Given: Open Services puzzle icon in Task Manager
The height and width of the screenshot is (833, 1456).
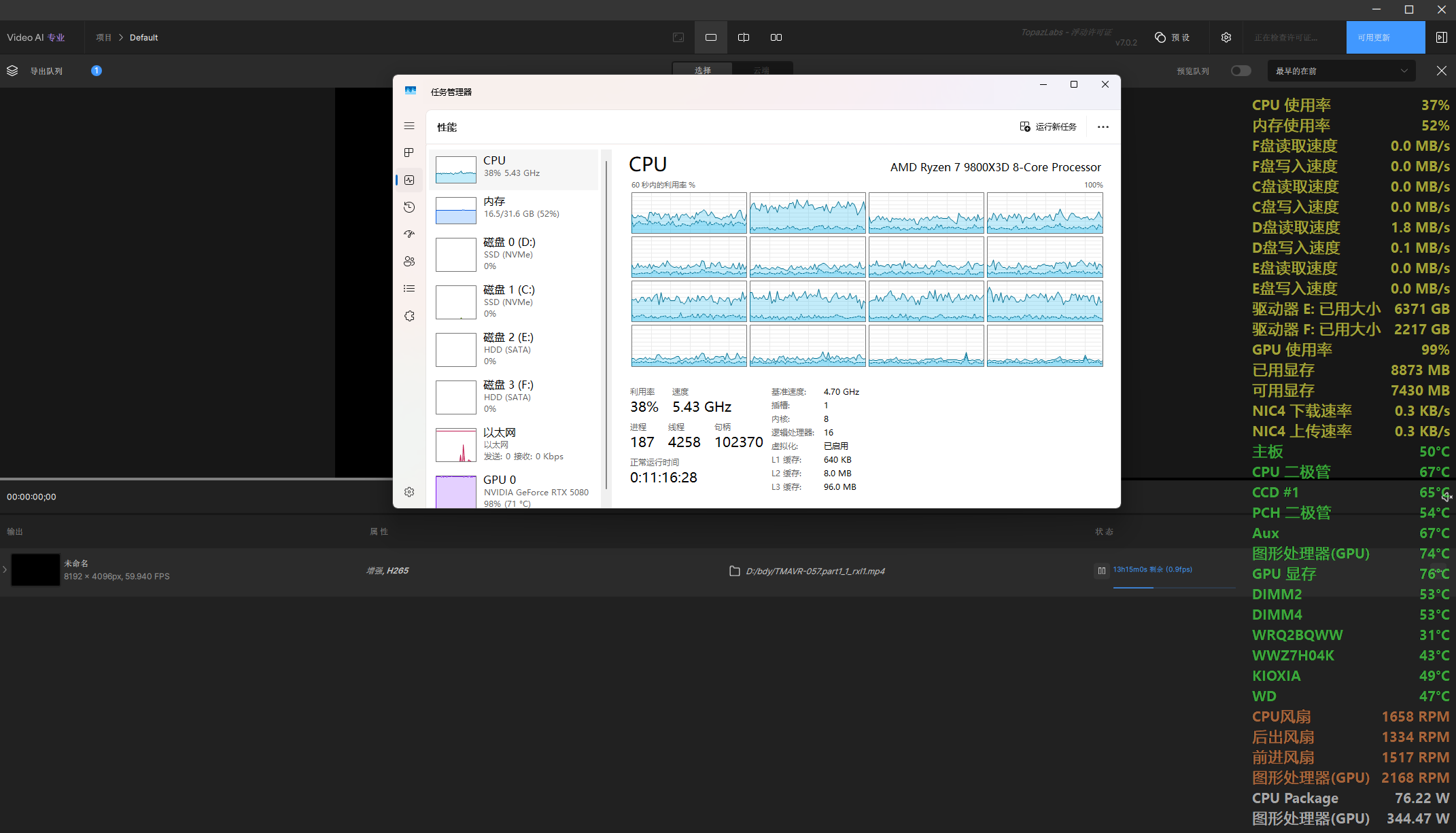Looking at the screenshot, I should (409, 316).
